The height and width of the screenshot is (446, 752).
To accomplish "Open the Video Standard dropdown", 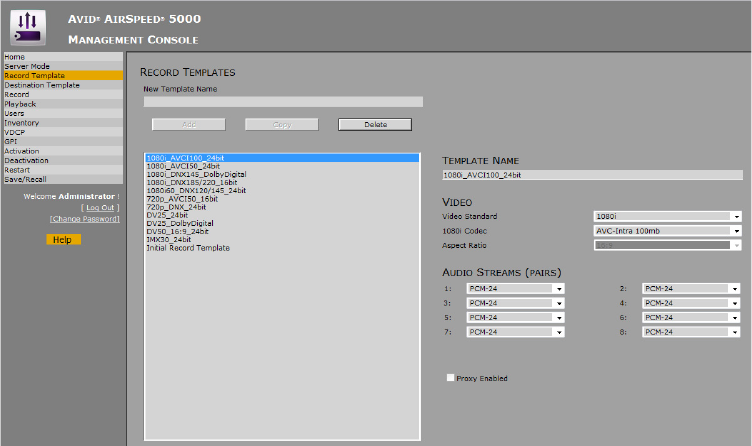I will [668, 216].
